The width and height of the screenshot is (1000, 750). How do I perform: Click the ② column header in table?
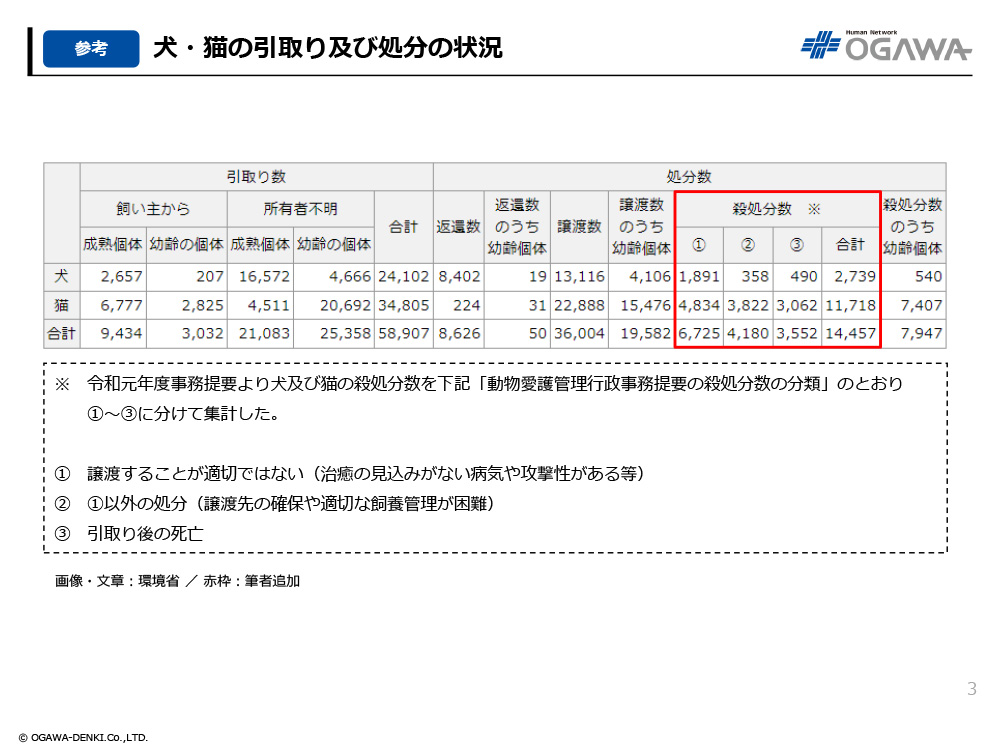click(x=747, y=245)
